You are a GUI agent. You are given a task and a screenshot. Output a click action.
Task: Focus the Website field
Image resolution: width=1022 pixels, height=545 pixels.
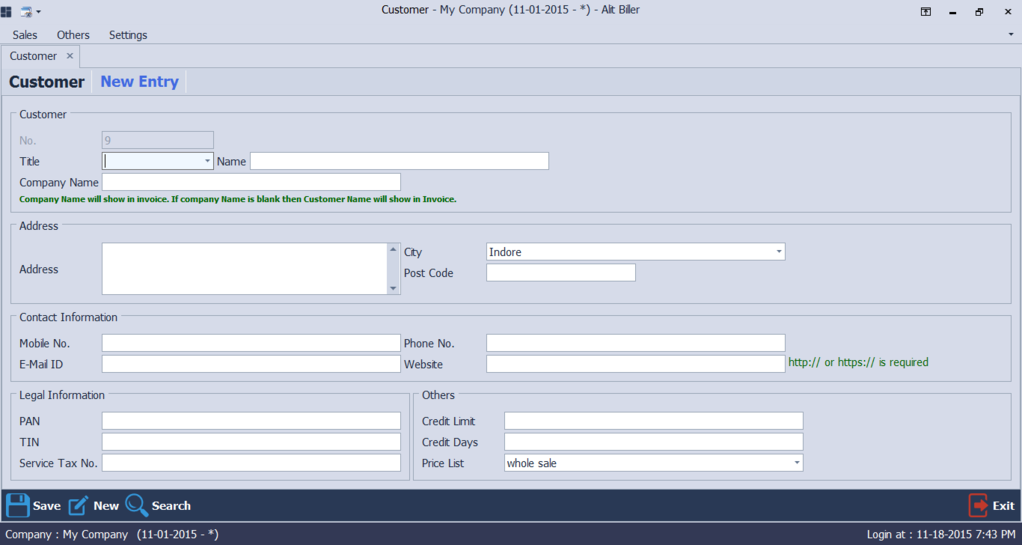pyautogui.click(x=635, y=364)
